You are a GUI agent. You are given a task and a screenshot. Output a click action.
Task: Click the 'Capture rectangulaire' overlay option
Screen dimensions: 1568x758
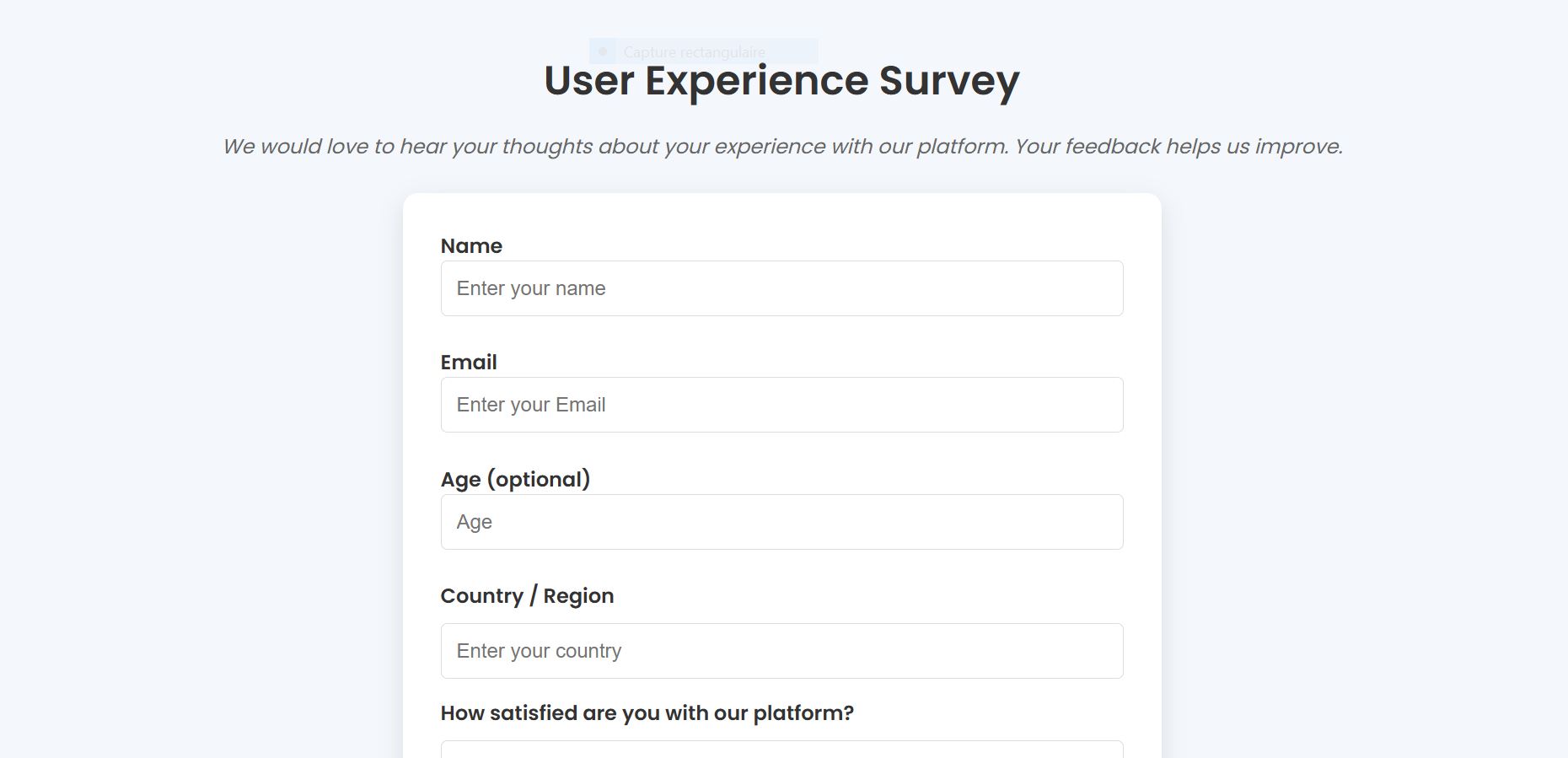(x=694, y=51)
